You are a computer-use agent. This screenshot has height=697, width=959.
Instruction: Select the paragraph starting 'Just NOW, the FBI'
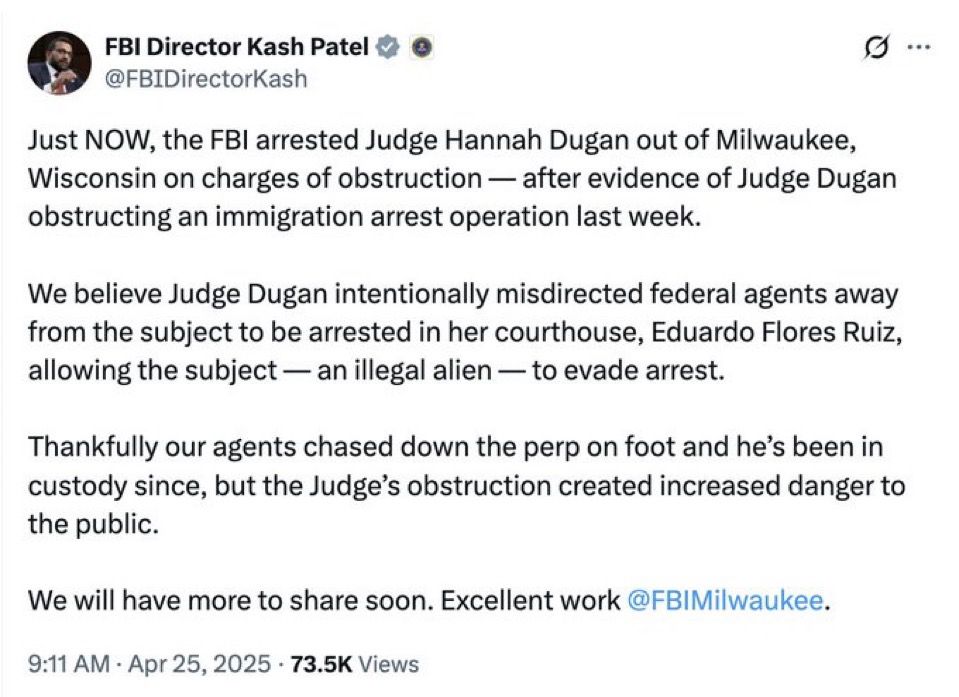(x=462, y=179)
